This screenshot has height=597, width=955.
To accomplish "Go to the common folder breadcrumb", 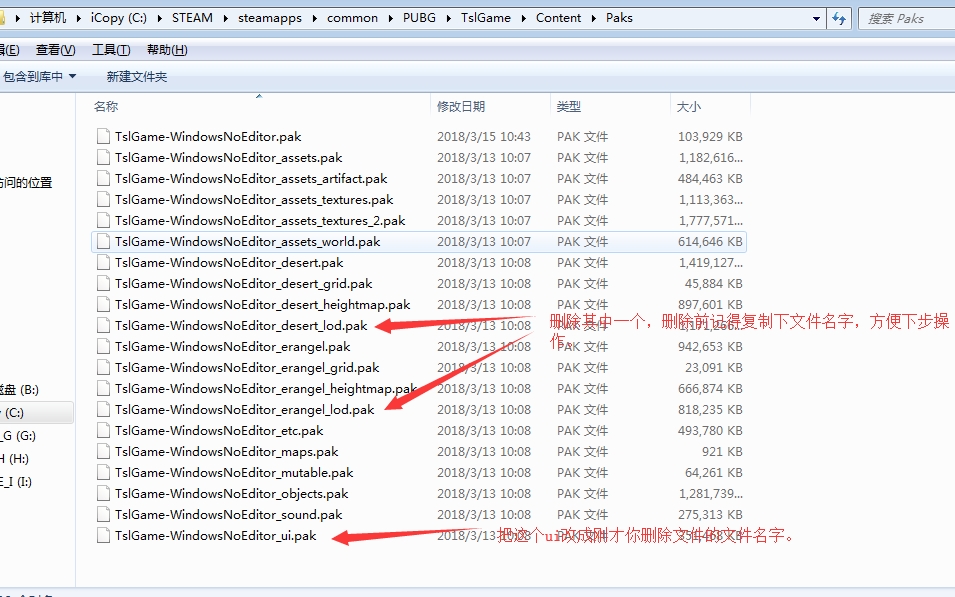I will point(353,18).
